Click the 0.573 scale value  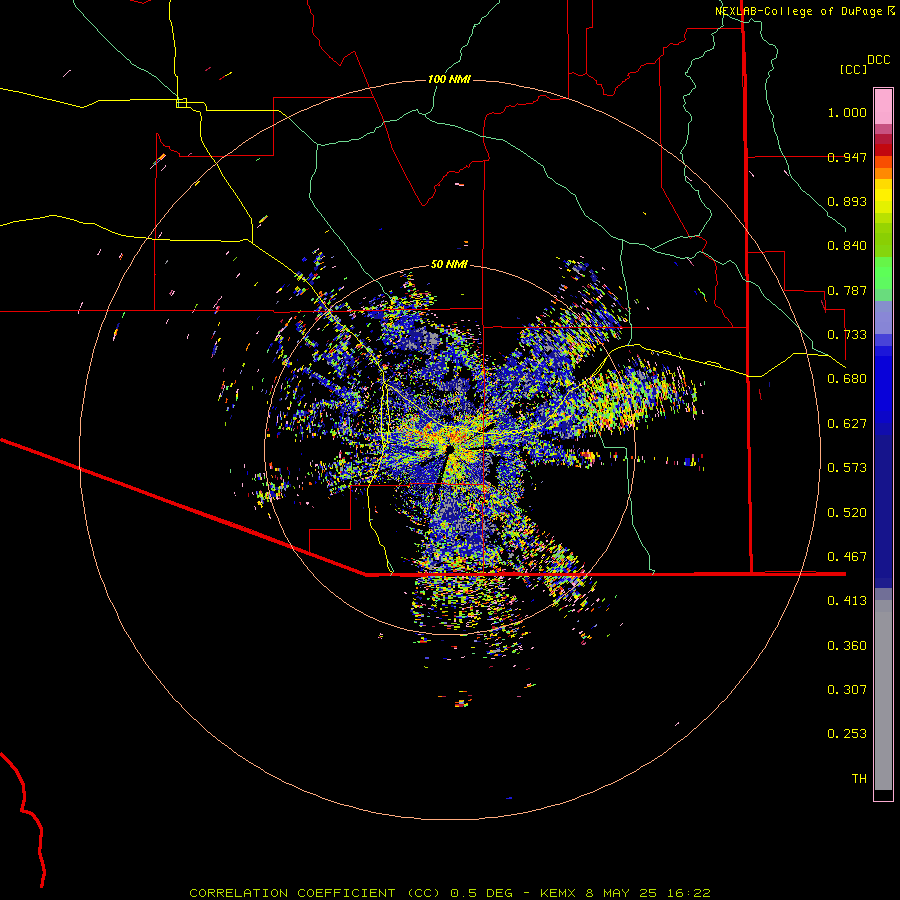pyautogui.click(x=847, y=468)
